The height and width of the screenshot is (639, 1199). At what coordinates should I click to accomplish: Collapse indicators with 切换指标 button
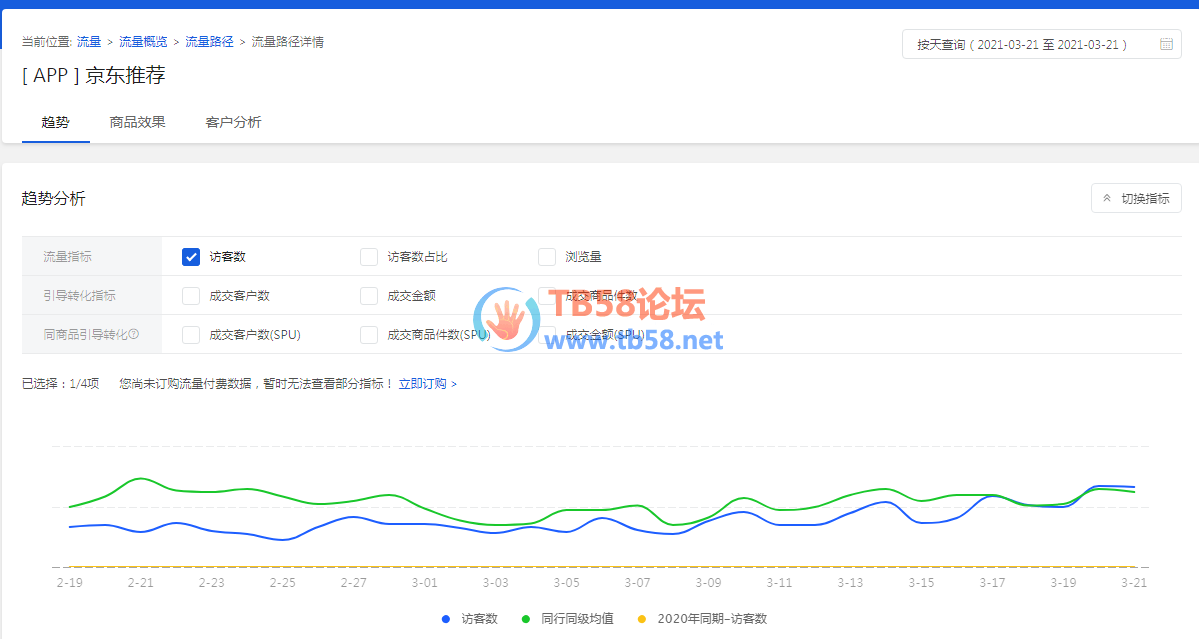(1136, 198)
